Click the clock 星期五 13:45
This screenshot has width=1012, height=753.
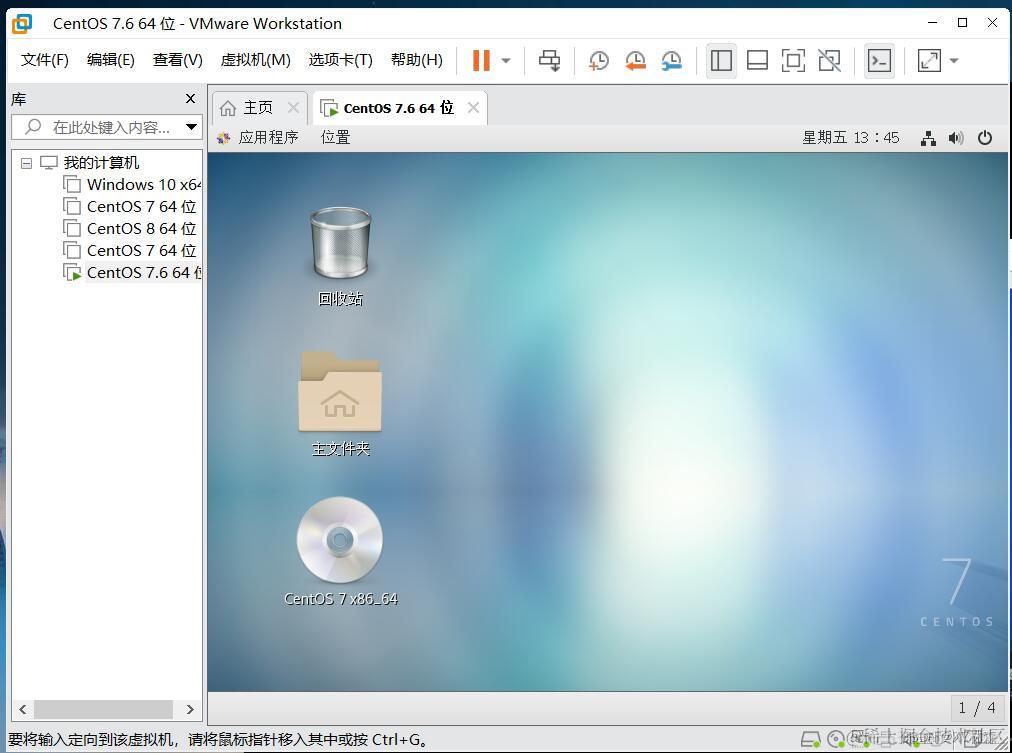click(850, 137)
